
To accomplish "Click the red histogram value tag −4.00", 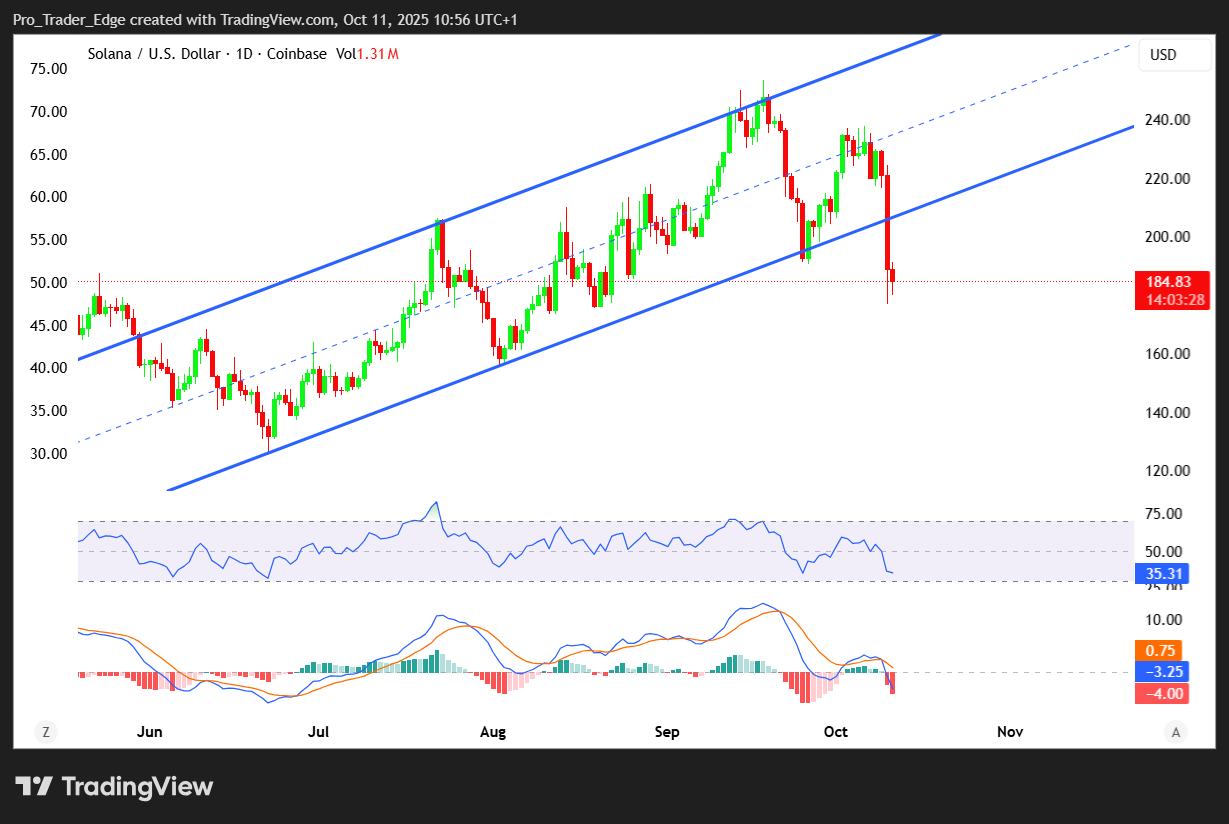I will click(1160, 693).
